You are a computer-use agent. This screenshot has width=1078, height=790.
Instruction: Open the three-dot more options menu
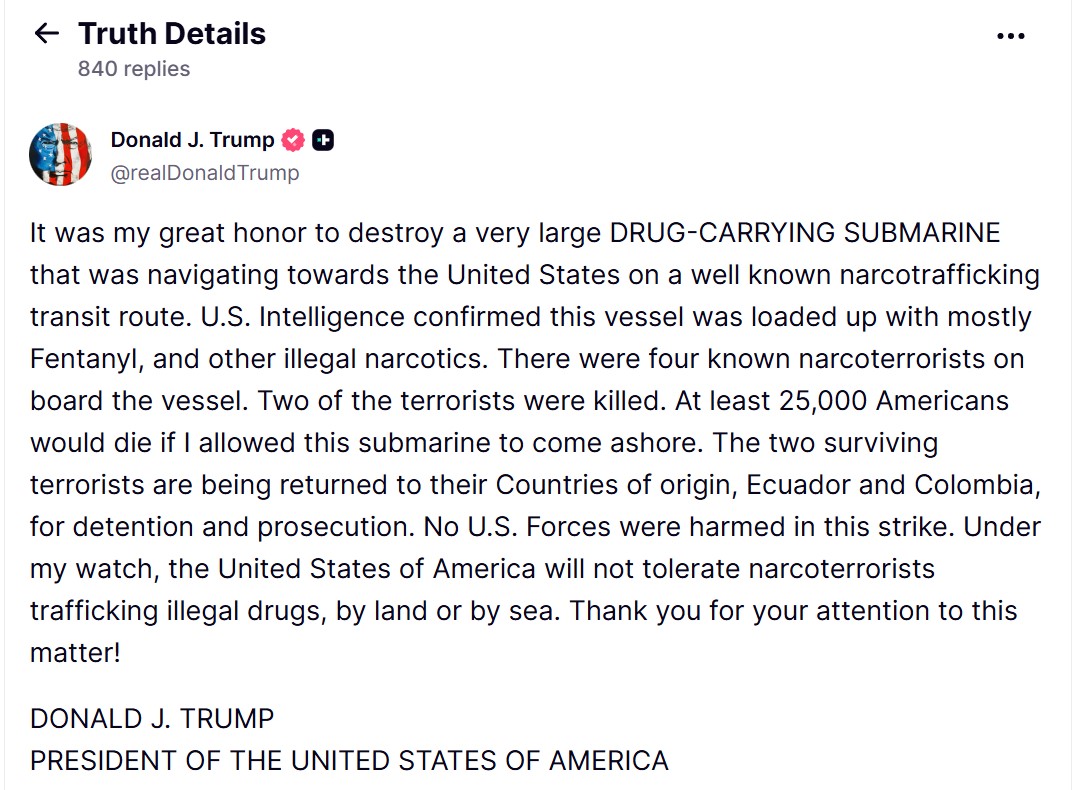coord(1011,36)
